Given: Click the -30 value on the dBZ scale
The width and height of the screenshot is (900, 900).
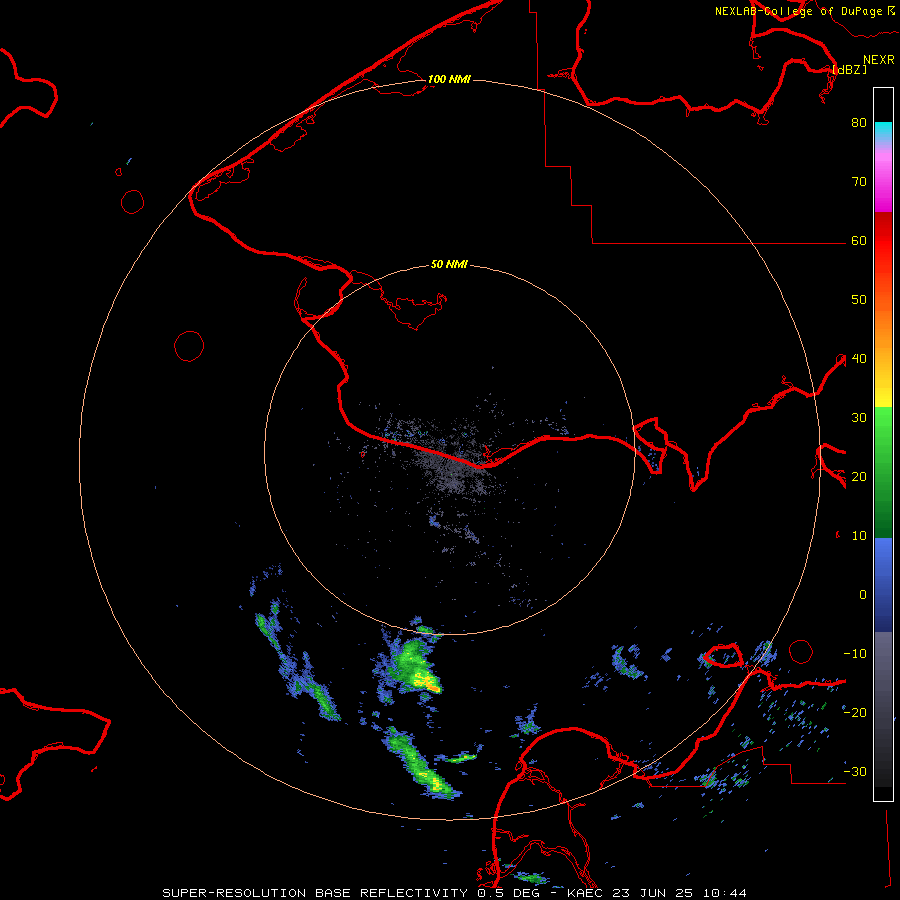Looking at the screenshot, I should (855, 771).
